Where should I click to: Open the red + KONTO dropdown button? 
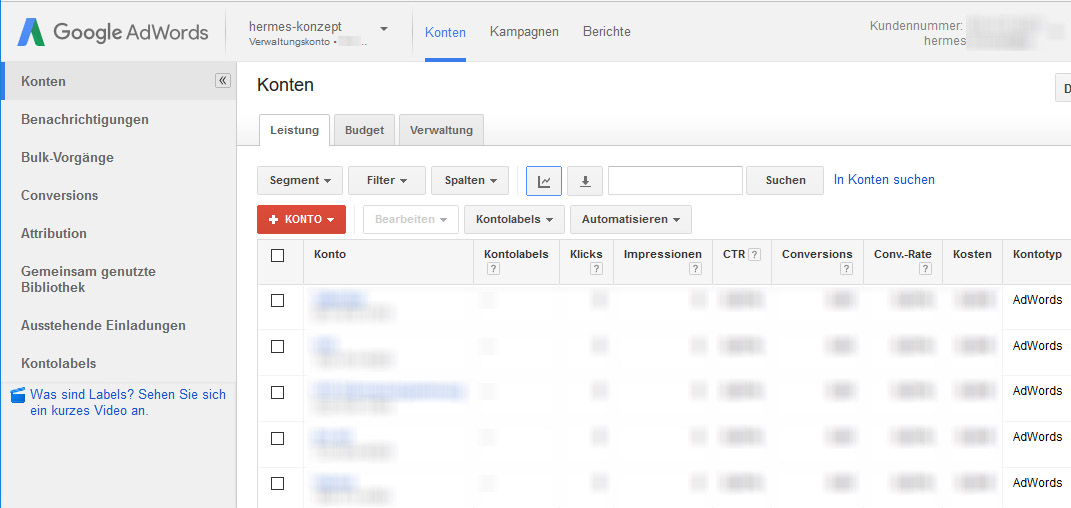pyautogui.click(x=301, y=219)
